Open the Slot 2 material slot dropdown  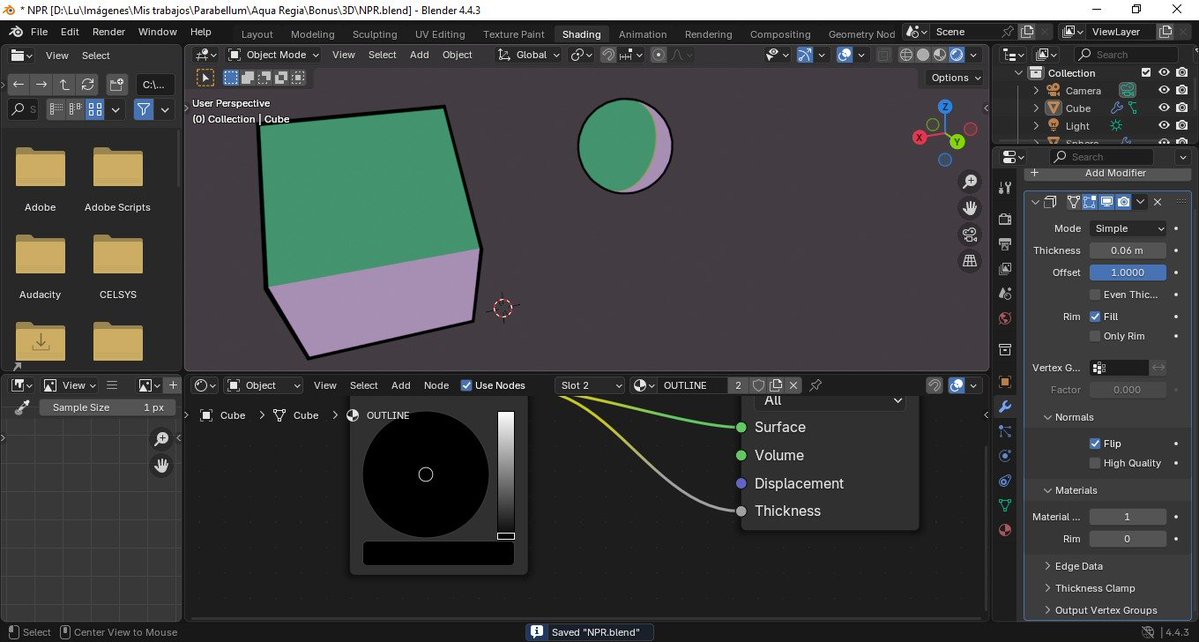point(589,385)
